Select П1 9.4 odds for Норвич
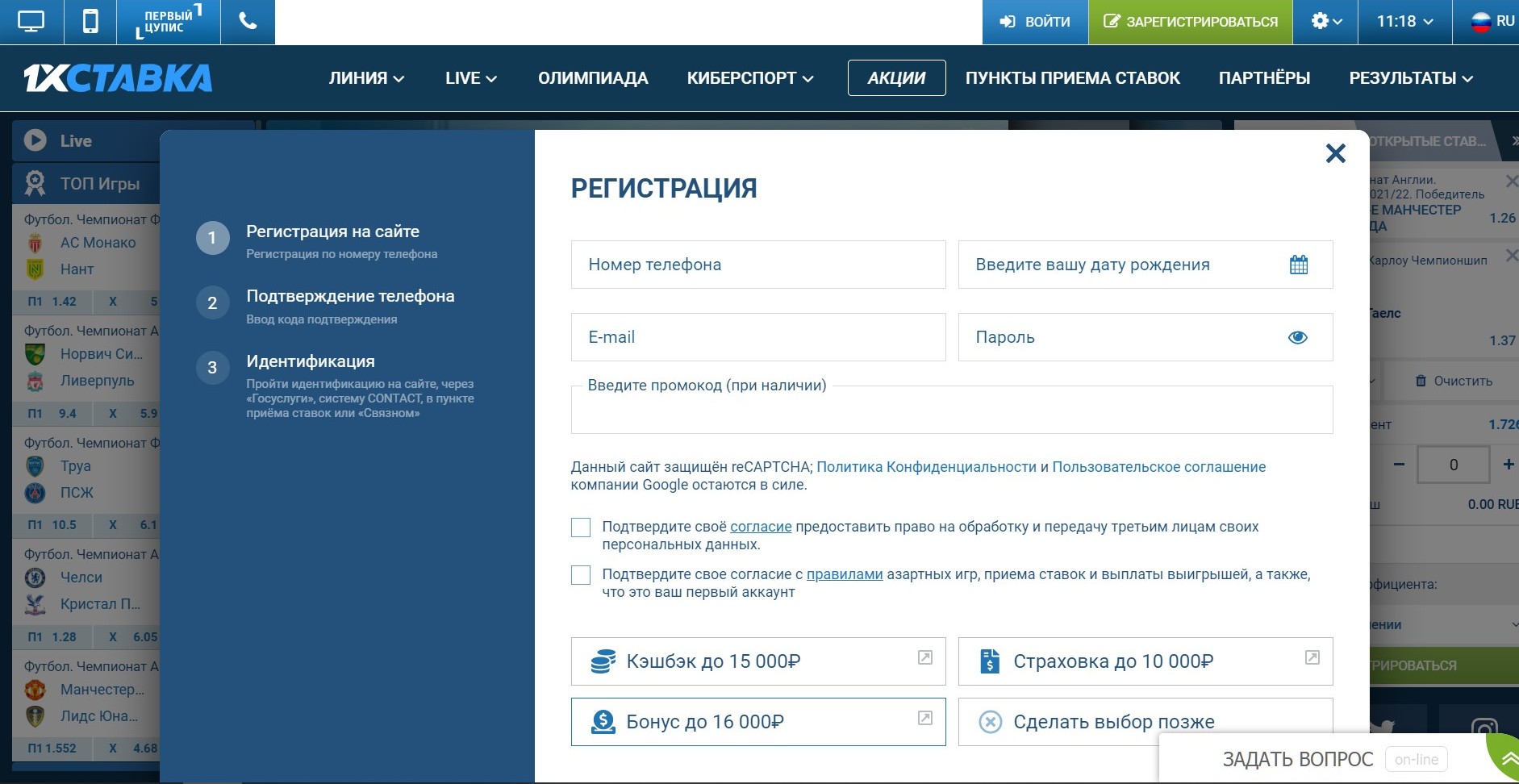This screenshot has width=1519, height=784. point(52,414)
